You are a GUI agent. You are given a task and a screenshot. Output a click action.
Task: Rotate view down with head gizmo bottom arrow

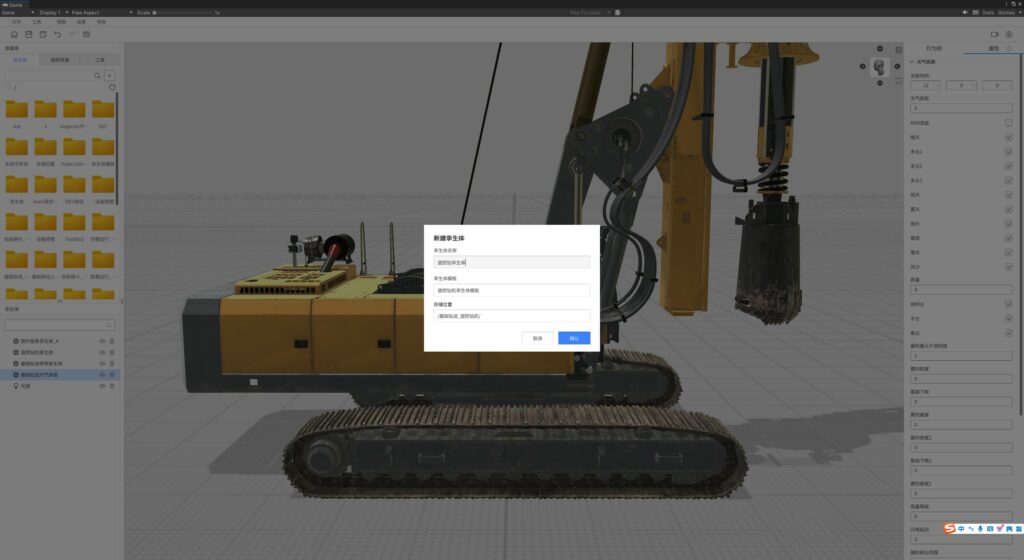[x=880, y=83]
